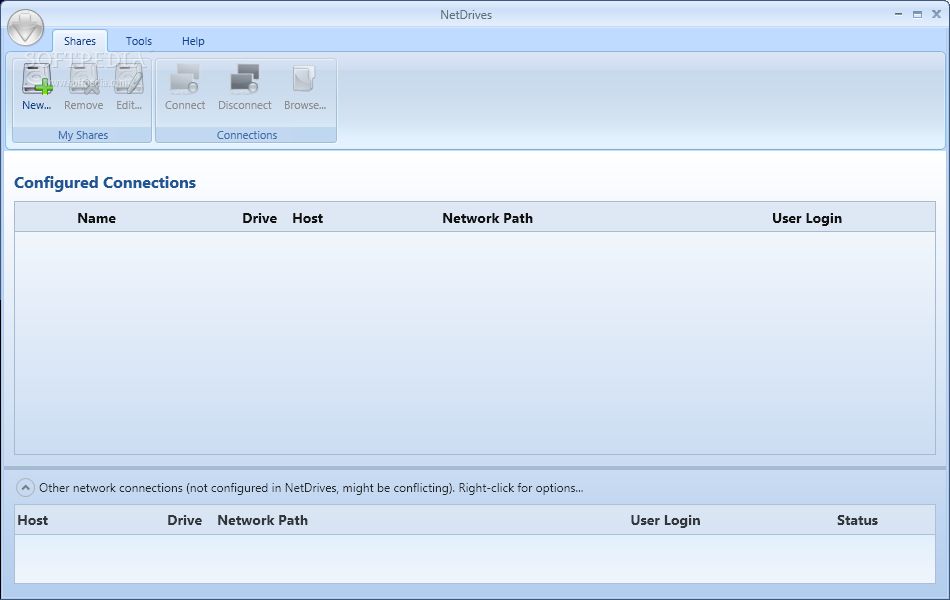
Task: Click the Configured Connections heading
Action: (x=105, y=182)
